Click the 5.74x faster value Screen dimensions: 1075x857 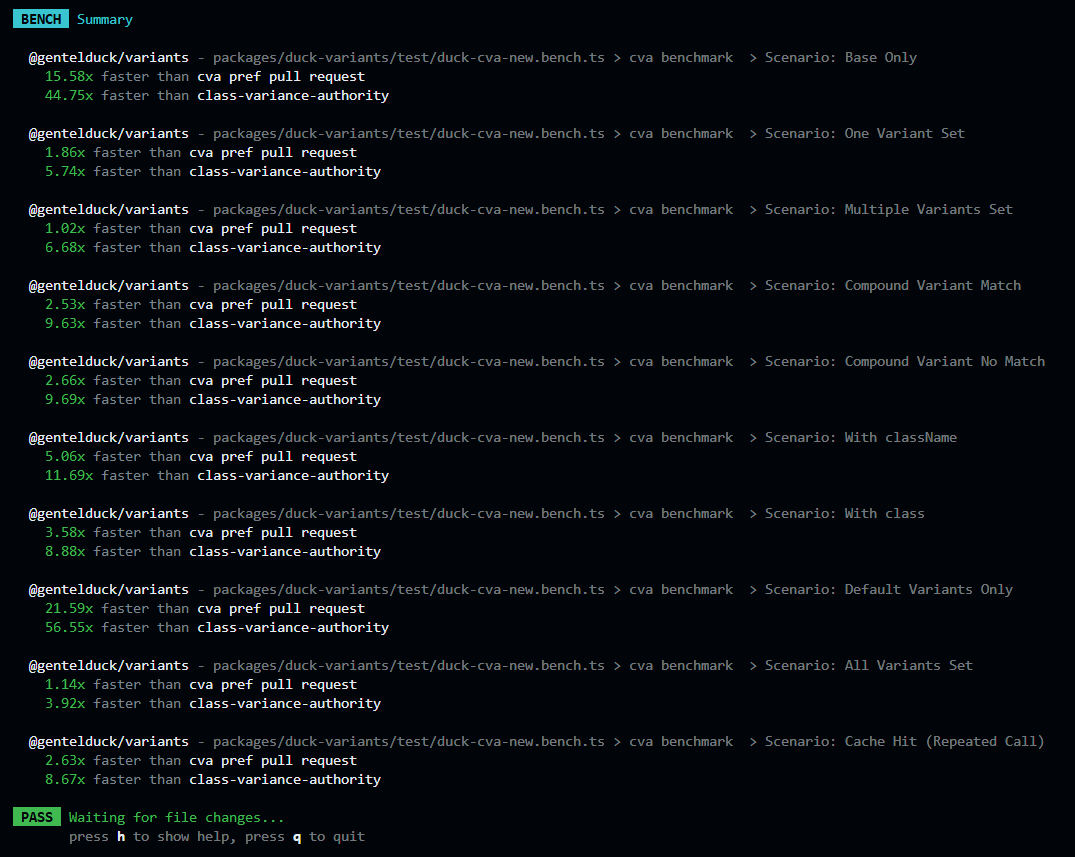pyautogui.click(x=65, y=172)
